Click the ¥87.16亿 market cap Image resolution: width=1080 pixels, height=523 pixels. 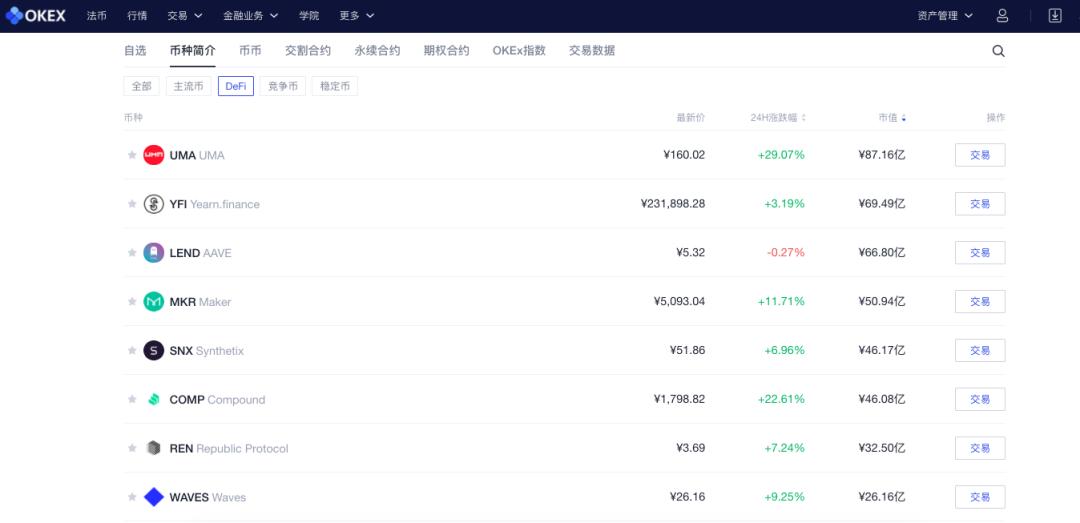coord(882,155)
